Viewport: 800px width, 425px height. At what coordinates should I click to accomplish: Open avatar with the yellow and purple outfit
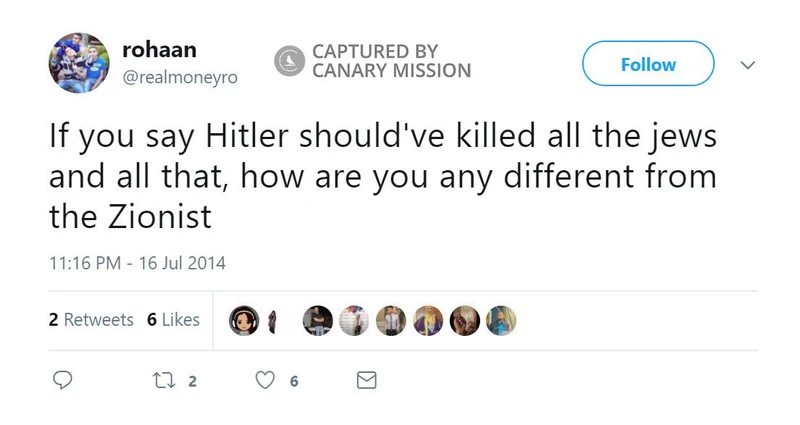coord(427,320)
